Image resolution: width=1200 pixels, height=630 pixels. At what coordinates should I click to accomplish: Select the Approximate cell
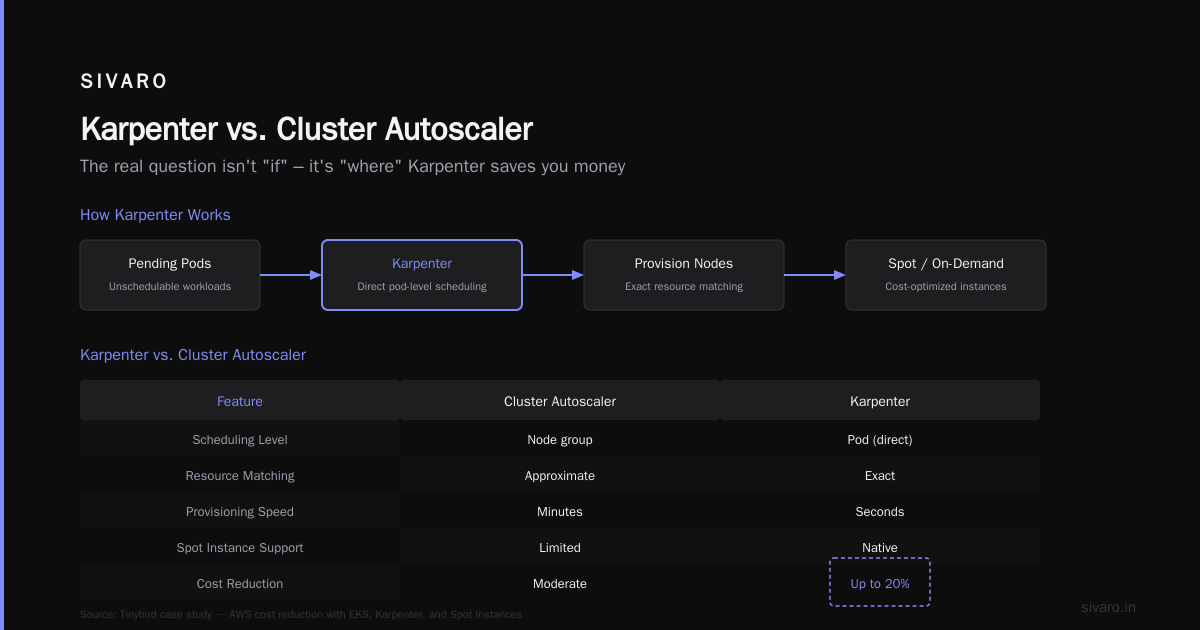tap(560, 476)
